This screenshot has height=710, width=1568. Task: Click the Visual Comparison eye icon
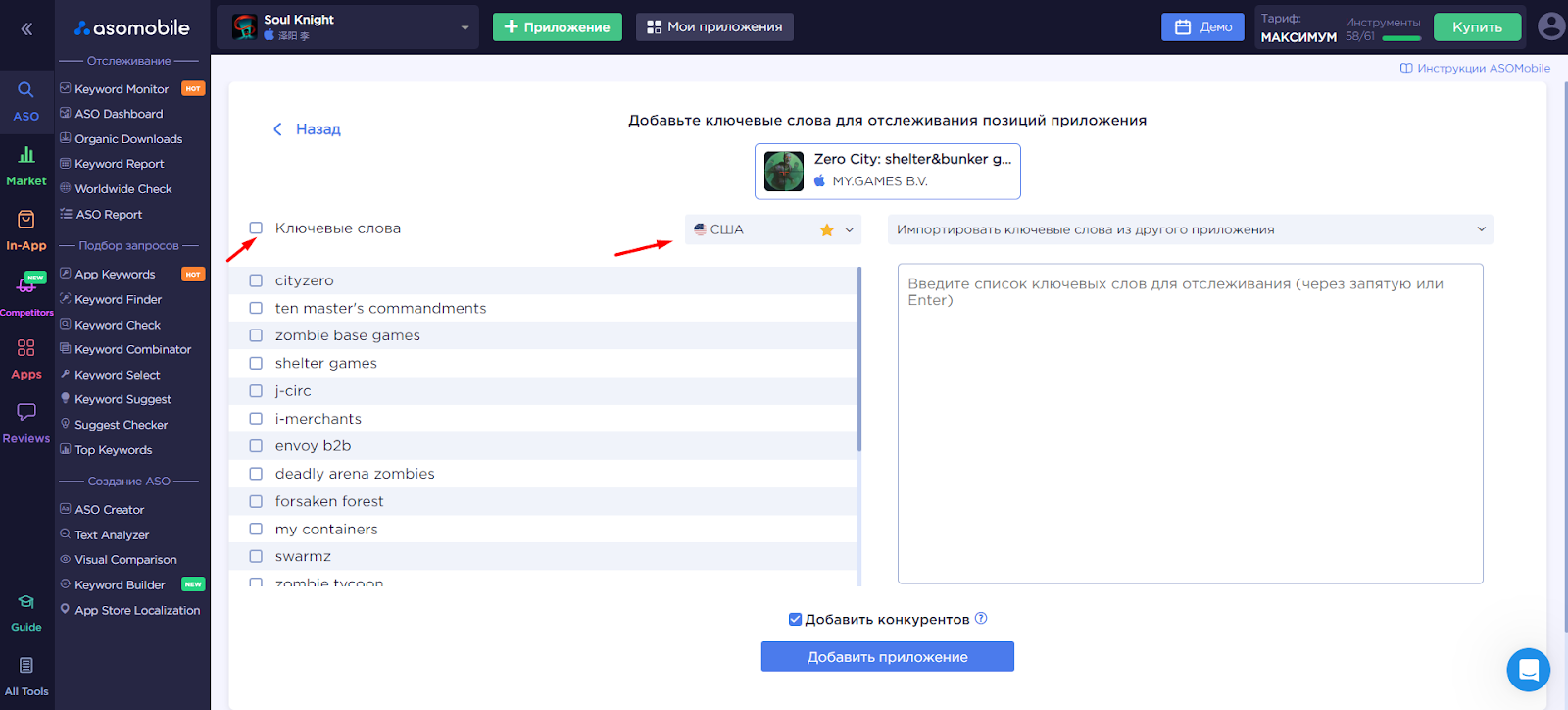coord(66,559)
